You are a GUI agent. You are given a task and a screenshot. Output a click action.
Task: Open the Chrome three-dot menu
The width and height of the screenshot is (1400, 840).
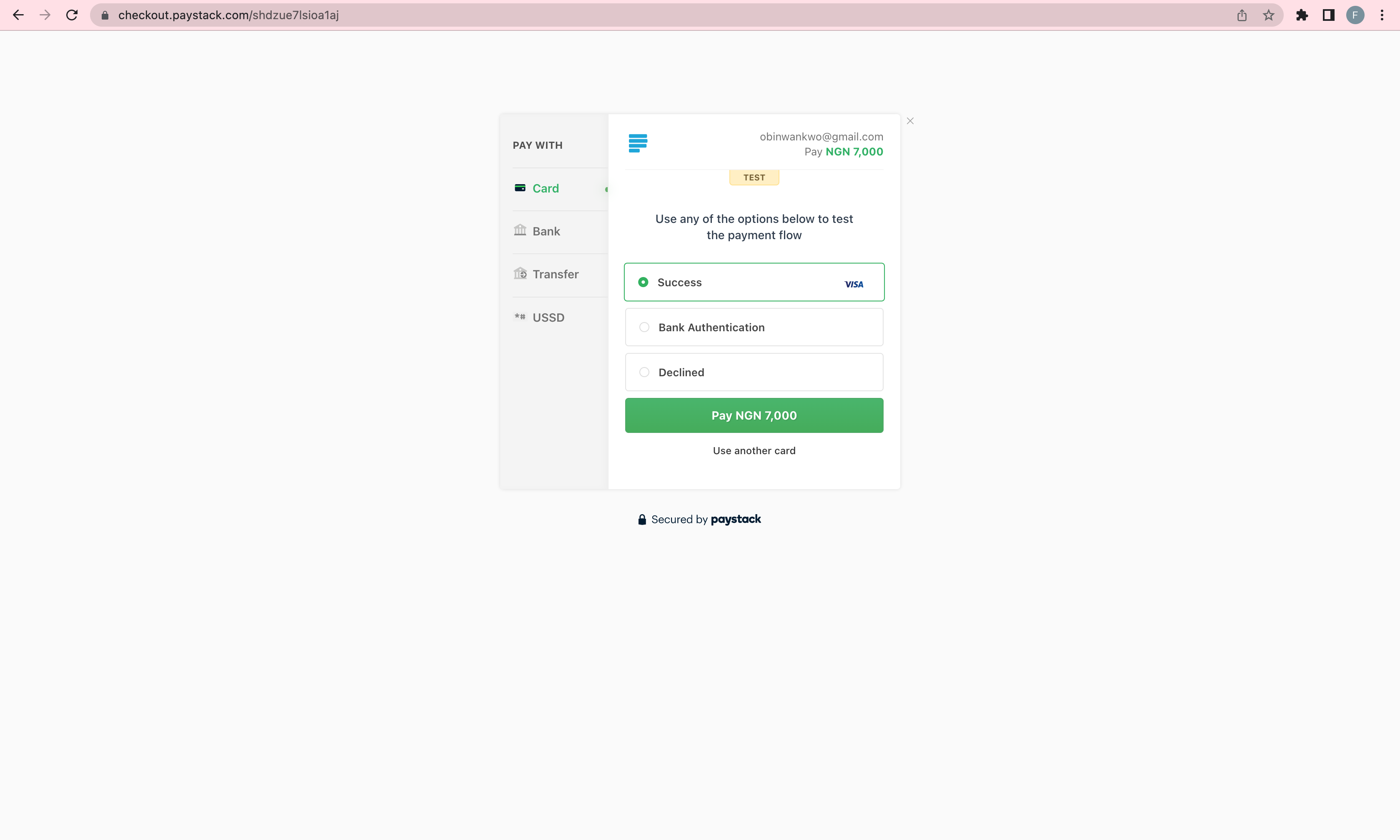[x=1381, y=15]
